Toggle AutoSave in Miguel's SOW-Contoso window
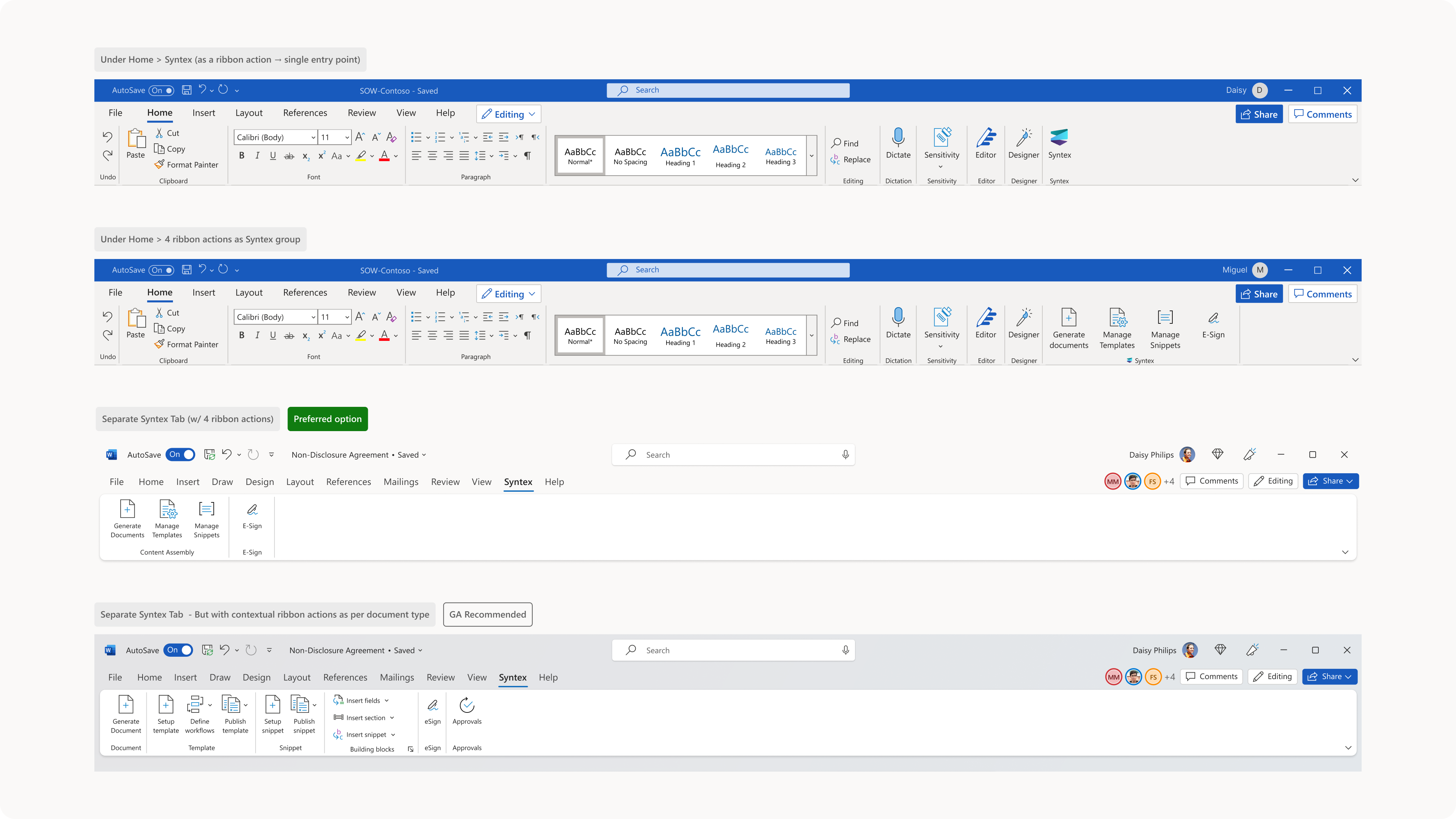The image size is (1456, 819). pos(161,270)
